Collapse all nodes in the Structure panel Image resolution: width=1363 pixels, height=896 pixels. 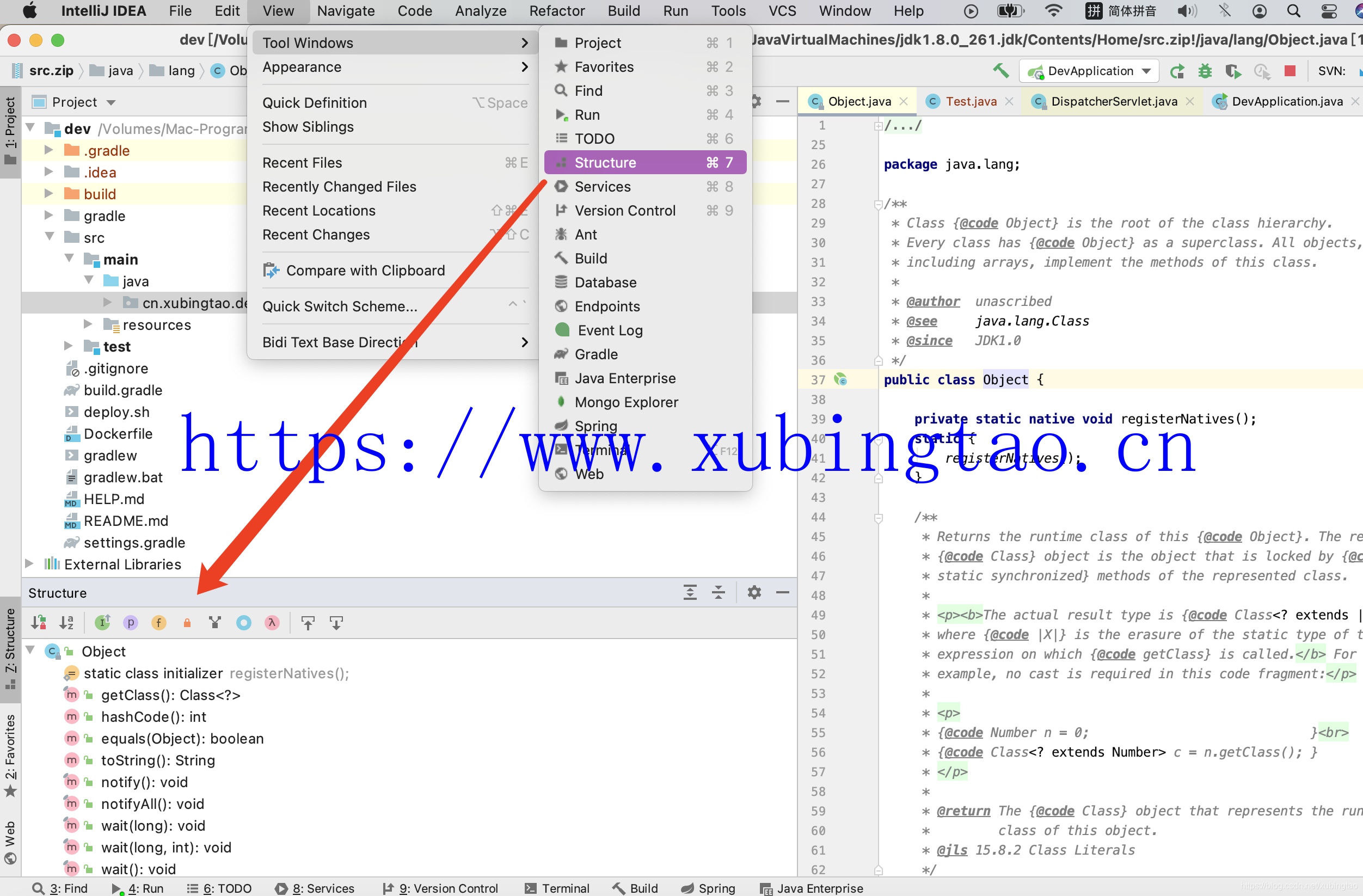click(719, 593)
